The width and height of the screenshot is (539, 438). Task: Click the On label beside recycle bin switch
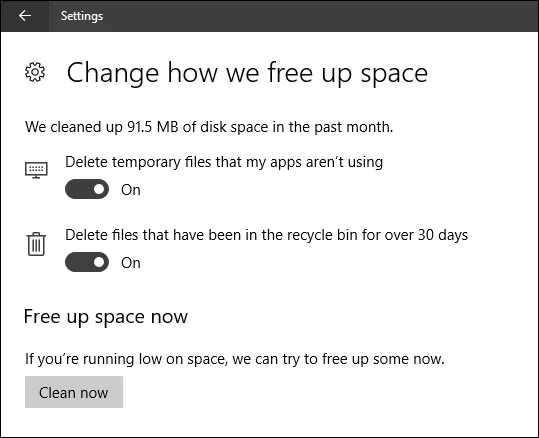click(131, 263)
